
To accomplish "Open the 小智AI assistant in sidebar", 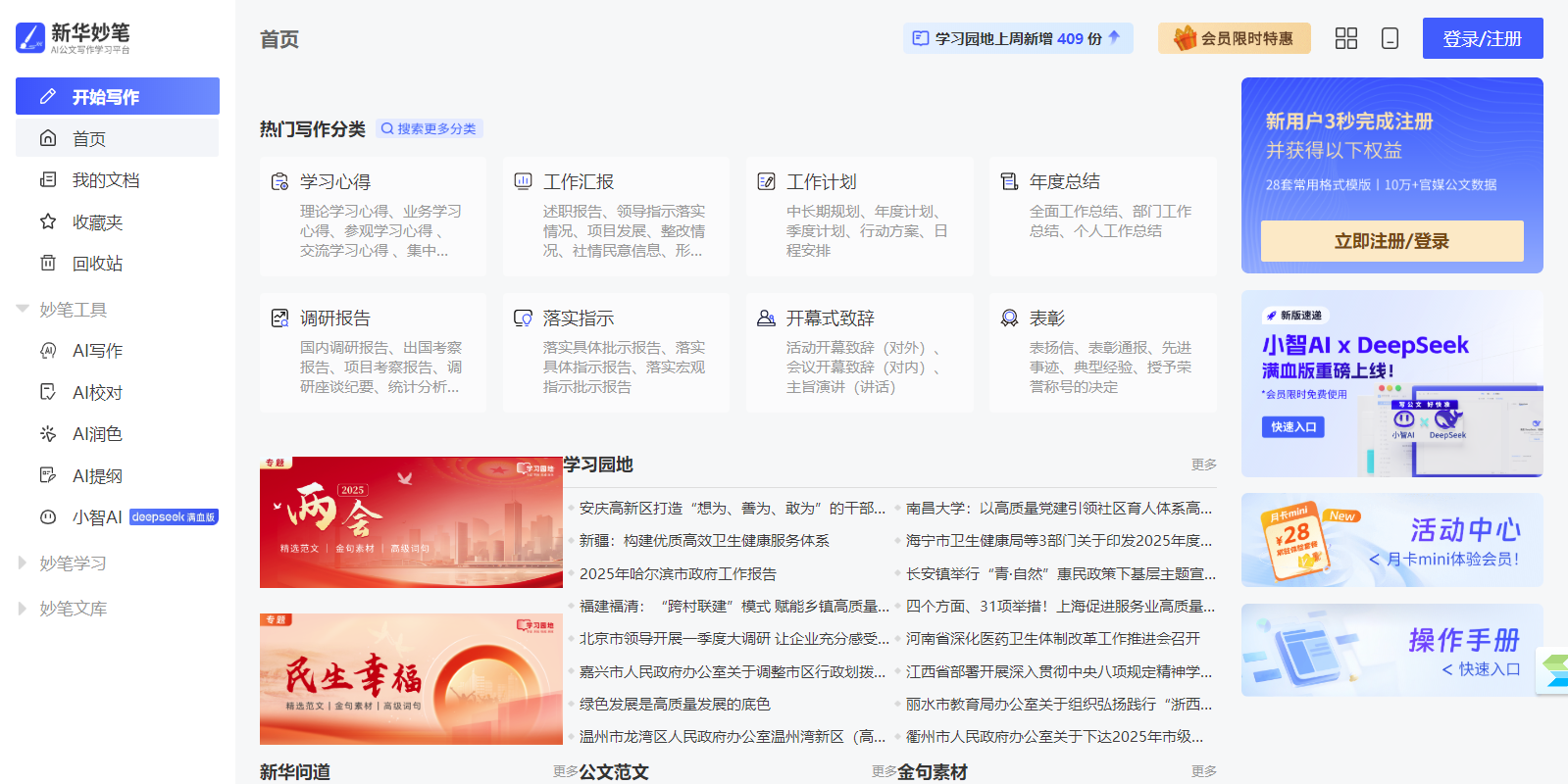I will (97, 517).
